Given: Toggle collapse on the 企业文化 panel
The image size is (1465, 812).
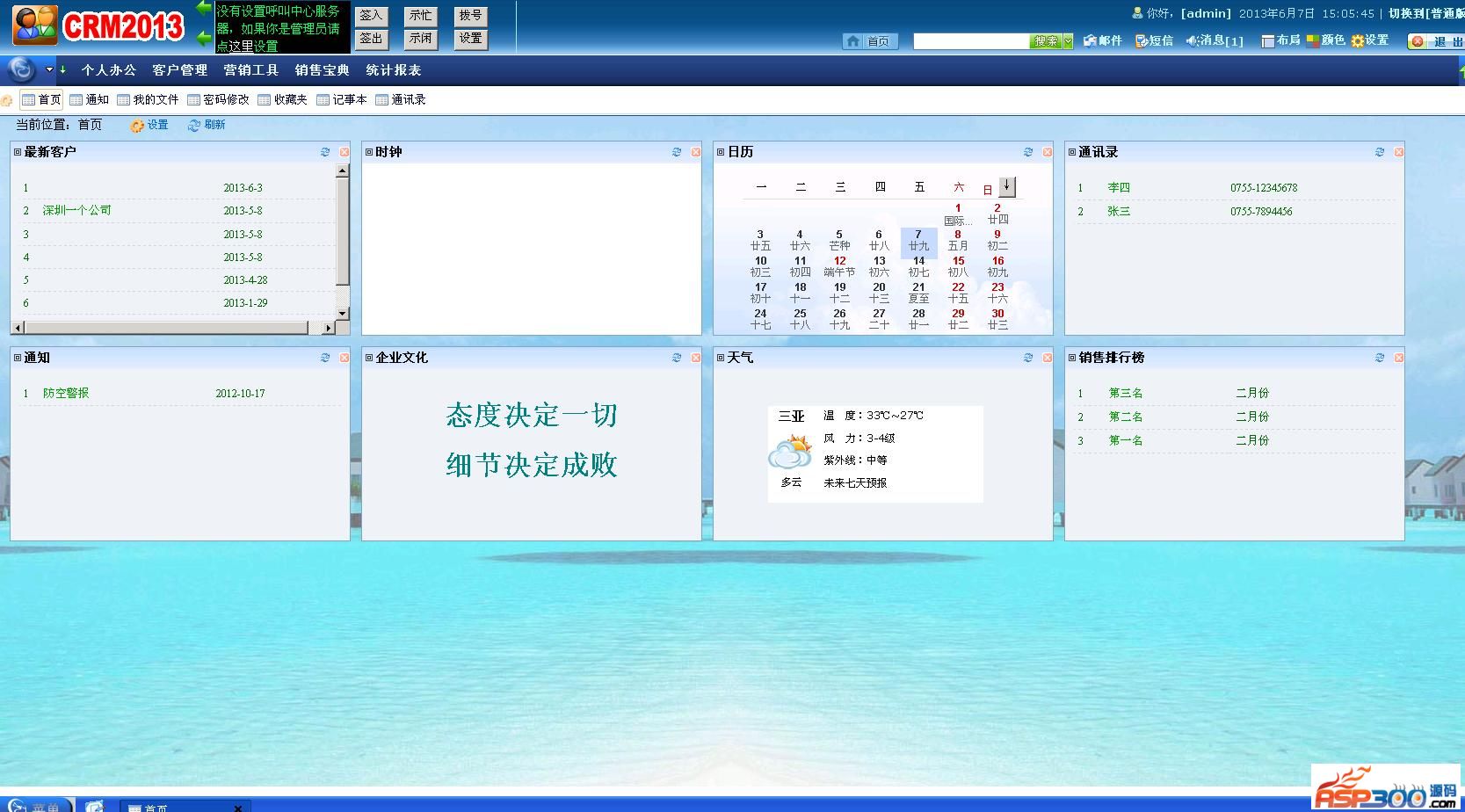Looking at the screenshot, I should pyautogui.click(x=369, y=358).
